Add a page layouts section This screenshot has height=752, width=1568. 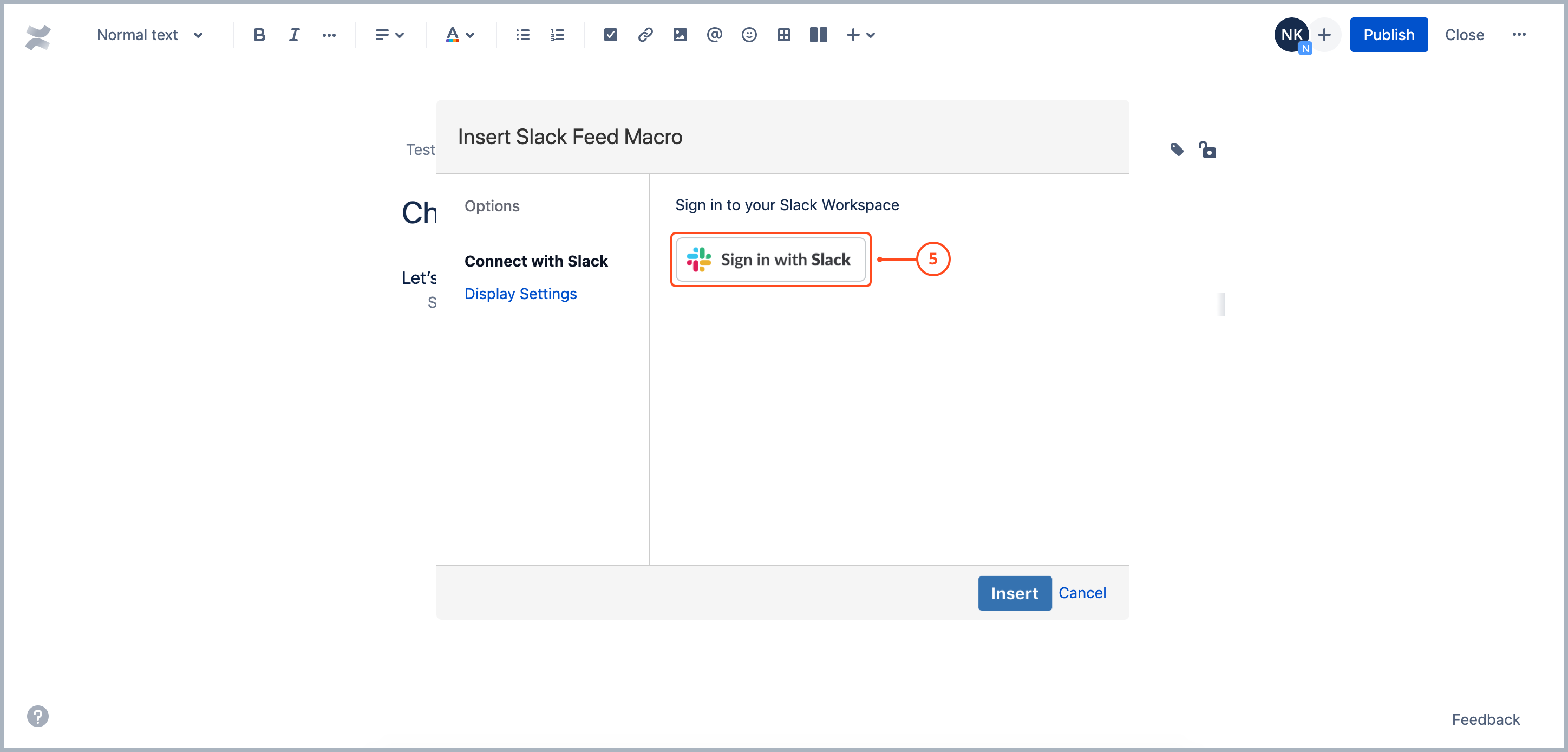point(819,35)
